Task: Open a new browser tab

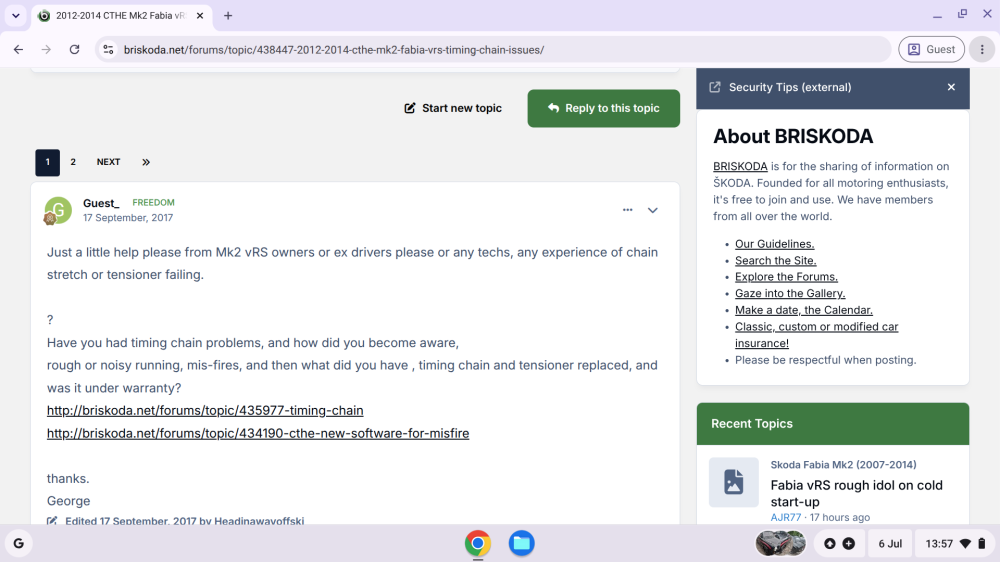Action: [228, 15]
